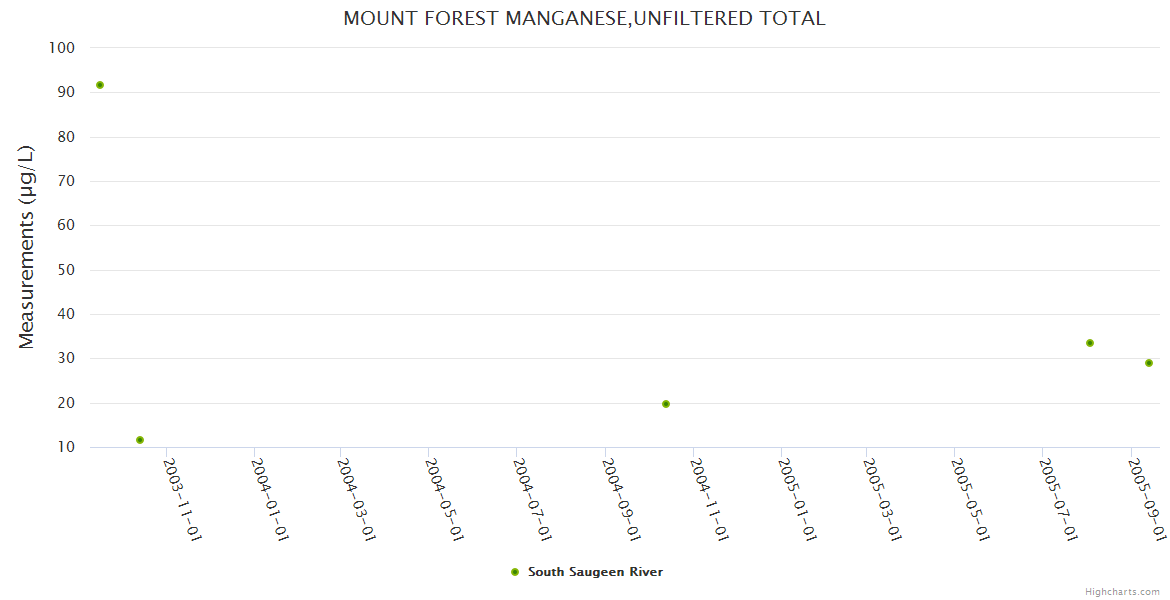Select the data point near 20 µg/L
This screenshot has height=600, width=1170.
(x=666, y=404)
